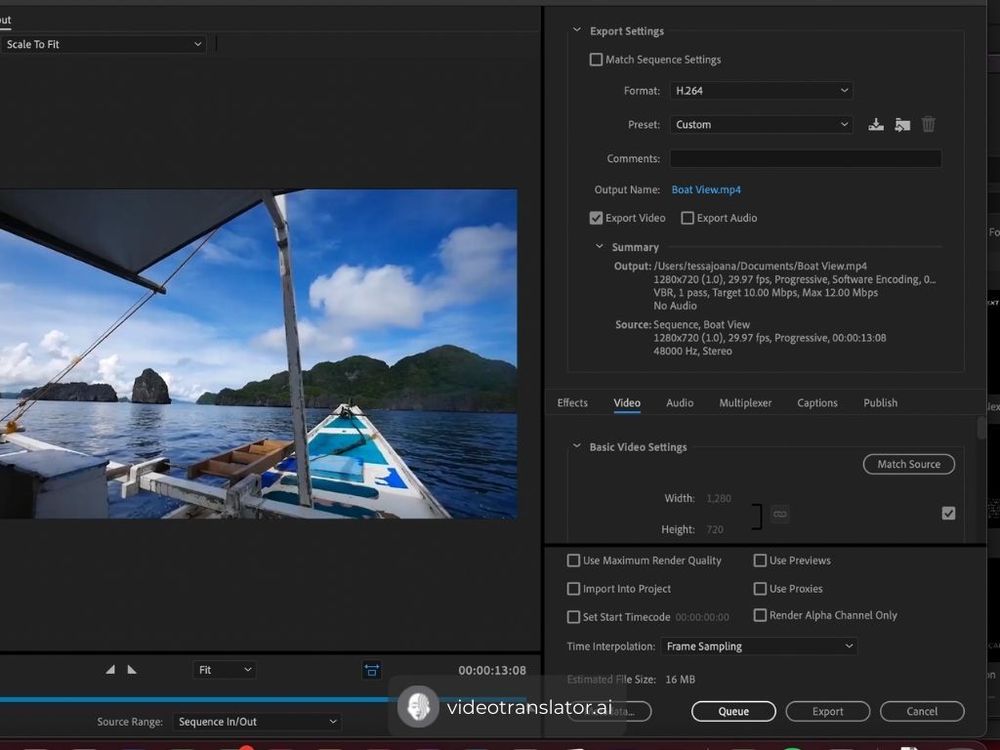
Task: Check Use Maximum Render Quality
Action: (x=574, y=561)
